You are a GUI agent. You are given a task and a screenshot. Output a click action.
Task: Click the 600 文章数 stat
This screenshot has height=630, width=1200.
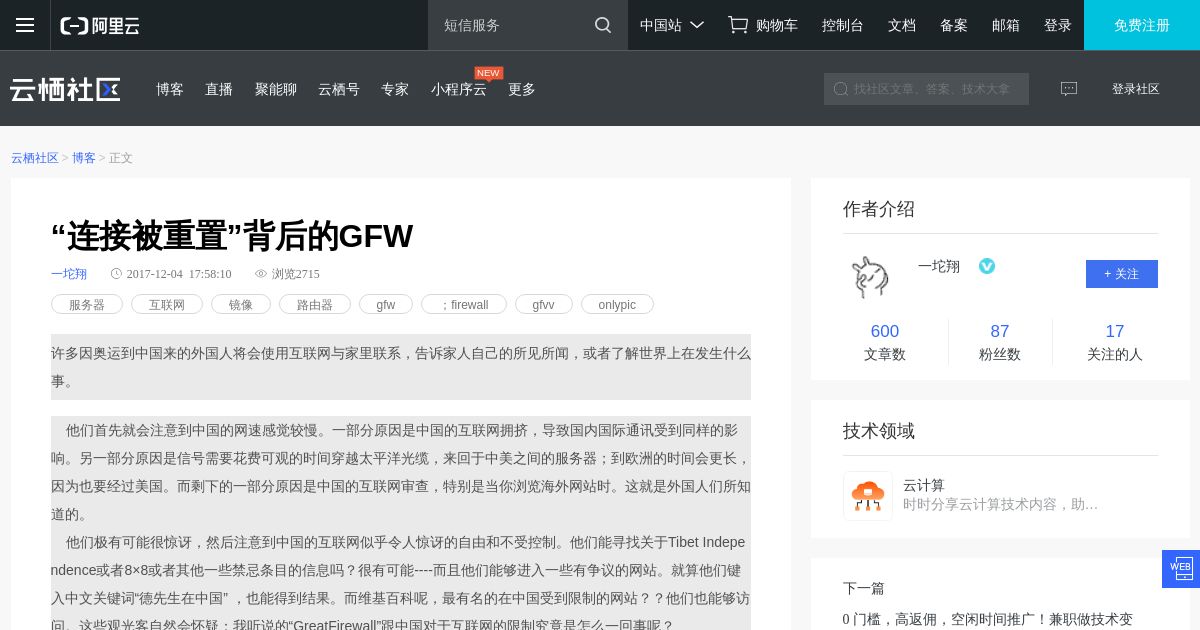(885, 342)
